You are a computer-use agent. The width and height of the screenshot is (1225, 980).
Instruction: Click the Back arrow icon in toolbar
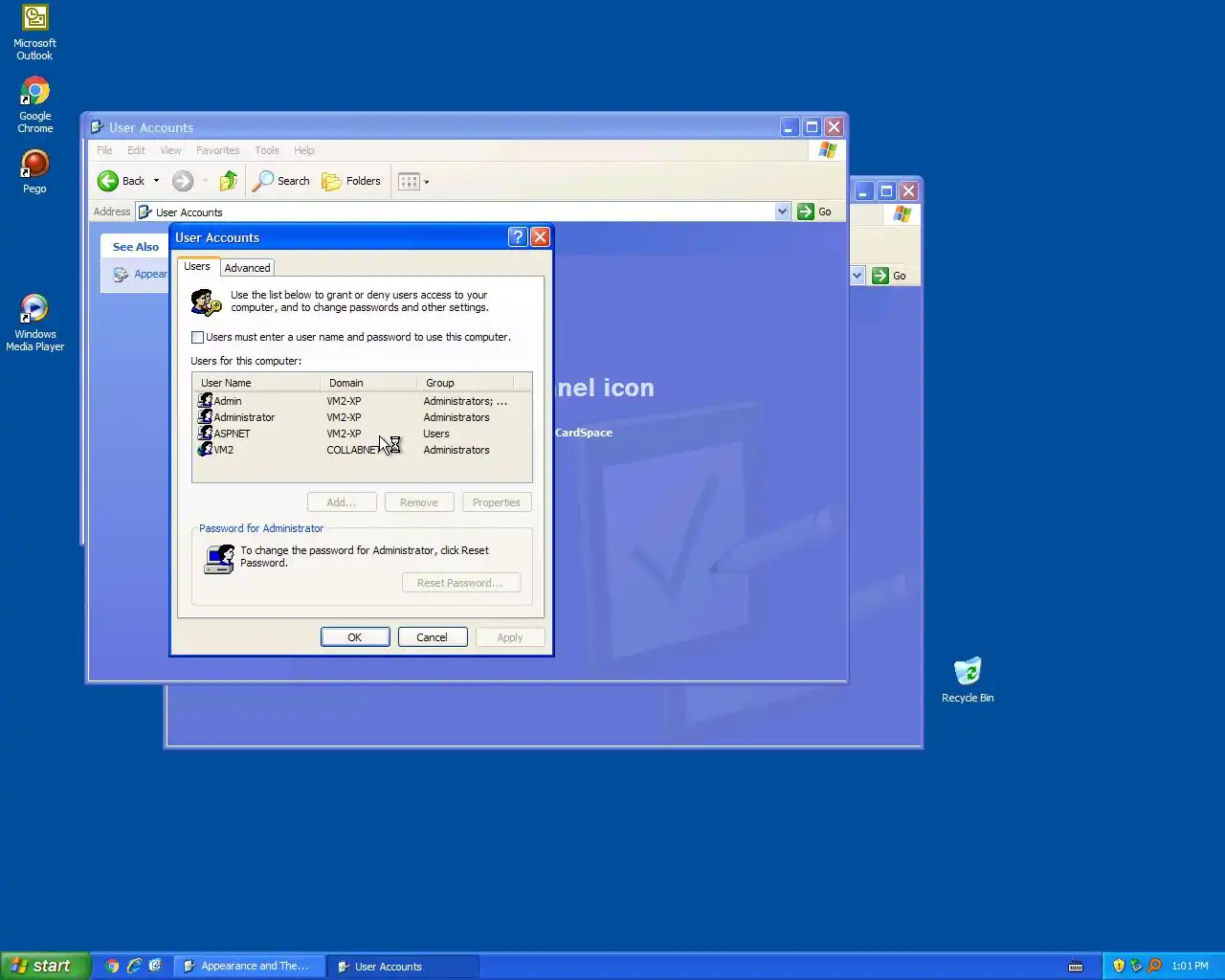pos(108,181)
